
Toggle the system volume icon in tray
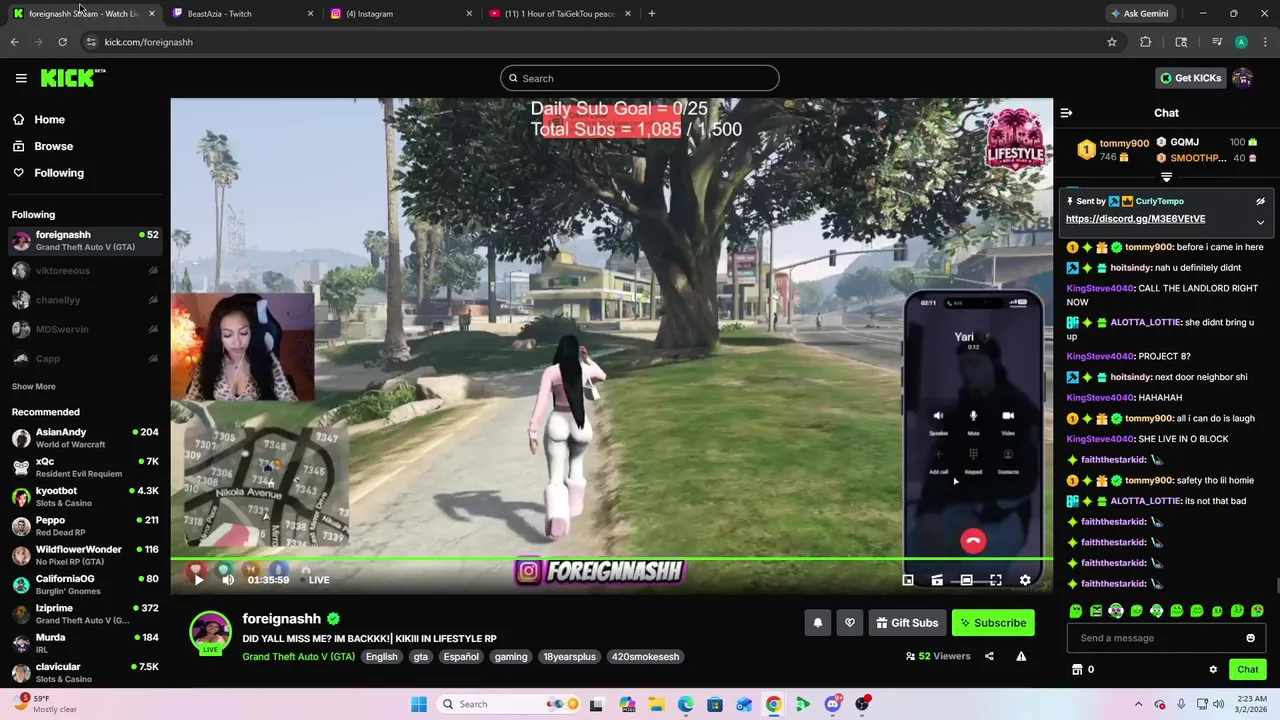point(1220,704)
